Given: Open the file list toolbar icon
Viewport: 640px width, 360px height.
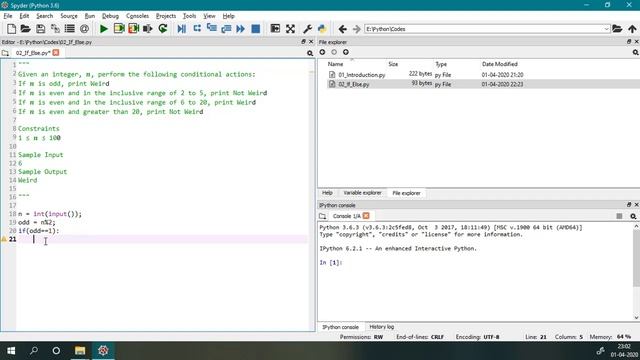Looking at the screenshot, I should click(70, 29).
